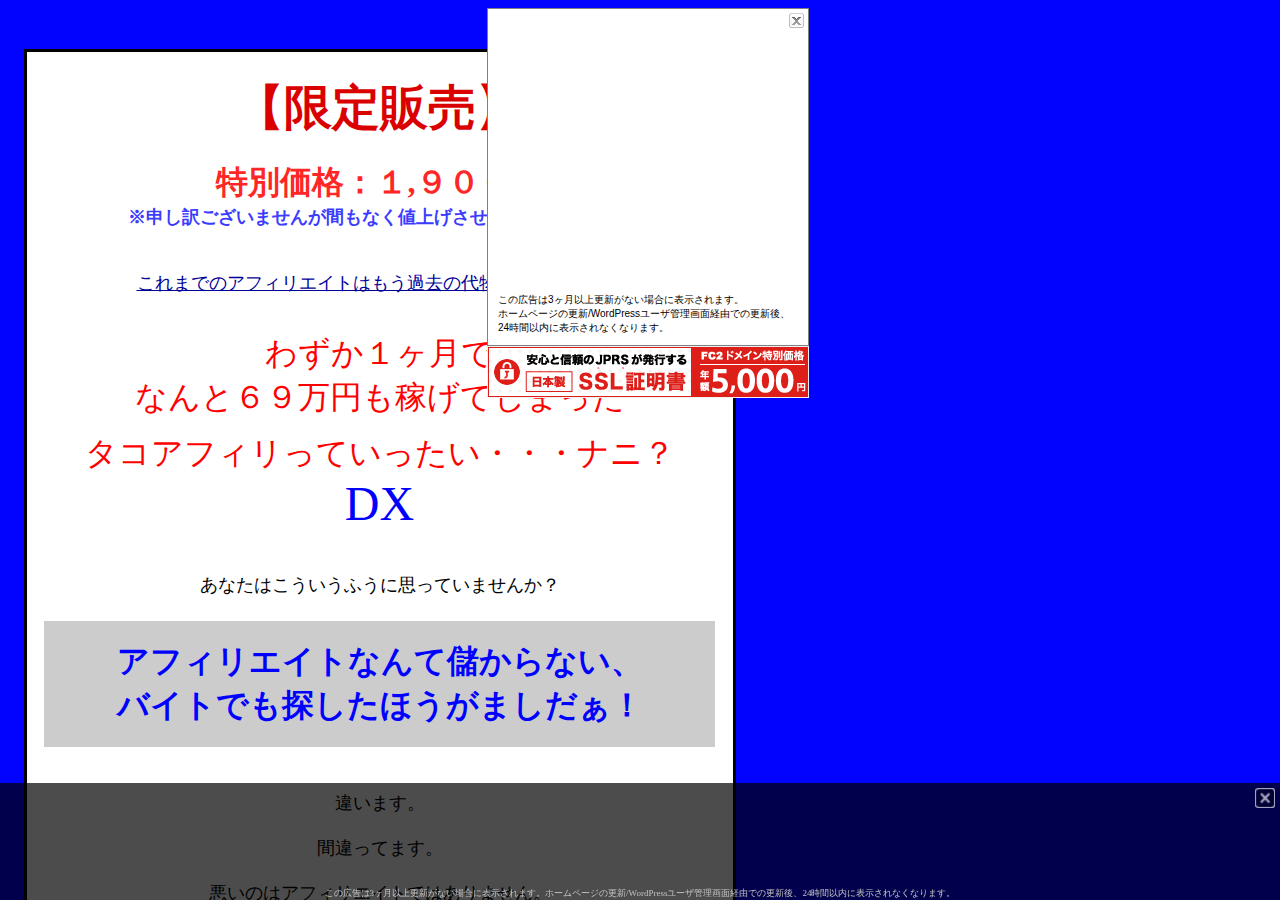Close the popup ad with the X button
This screenshot has height=900, width=1280.
pos(796,20)
